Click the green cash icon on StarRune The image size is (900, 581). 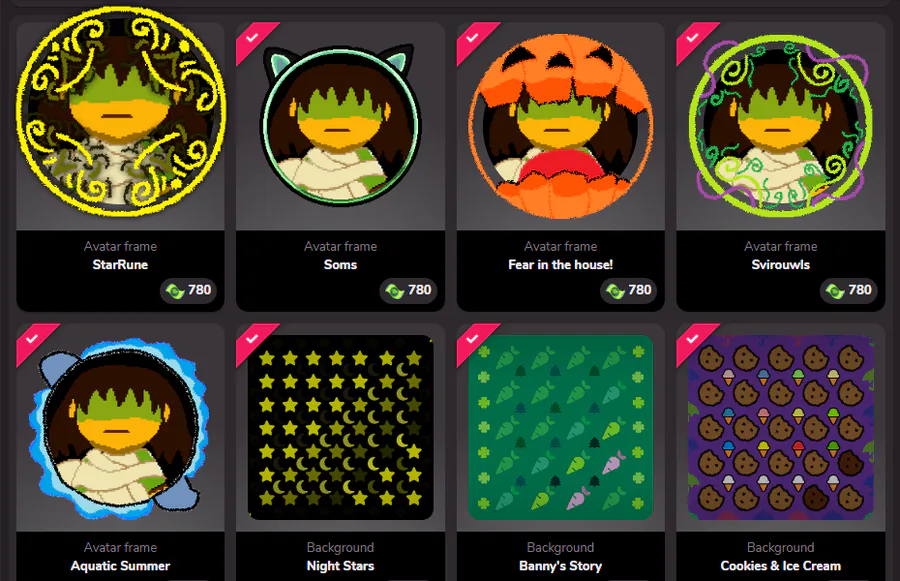coord(175,291)
